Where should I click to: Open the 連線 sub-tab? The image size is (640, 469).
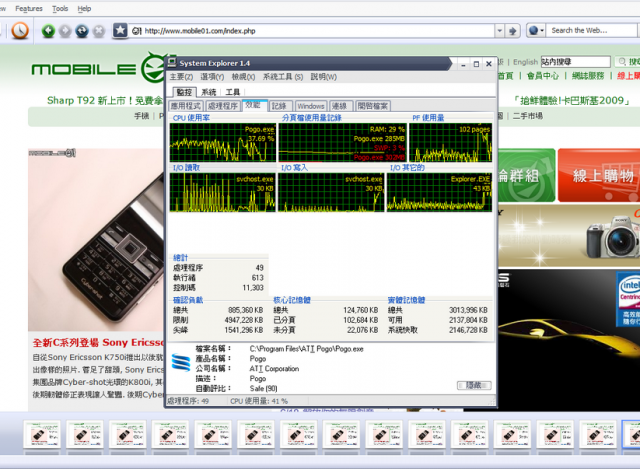point(340,106)
